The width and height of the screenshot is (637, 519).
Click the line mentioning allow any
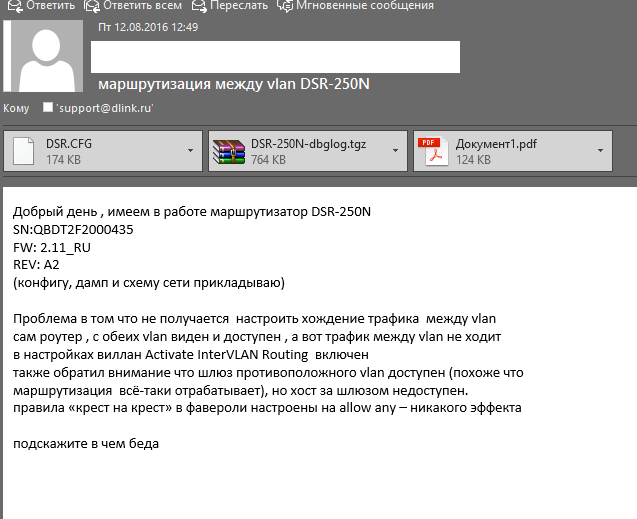pyautogui.click(x=267, y=408)
